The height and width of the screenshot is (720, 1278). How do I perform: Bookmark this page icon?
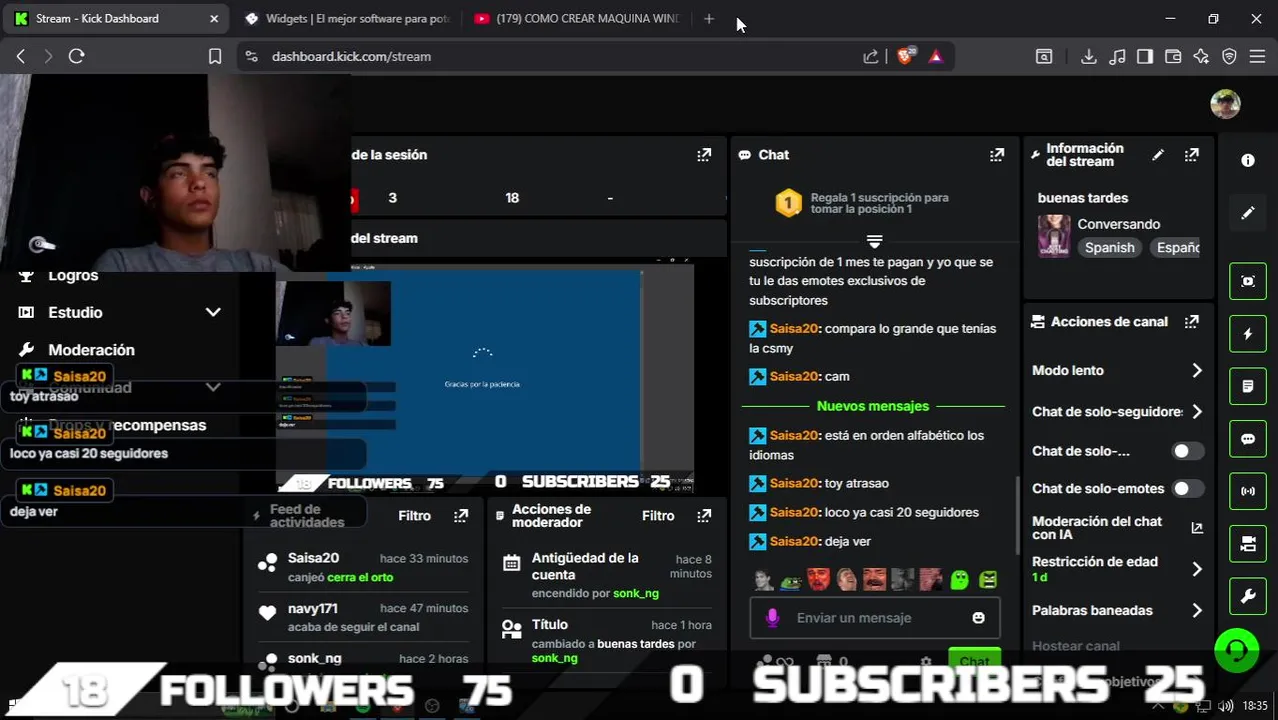pyautogui.click(x=215, y=57)
